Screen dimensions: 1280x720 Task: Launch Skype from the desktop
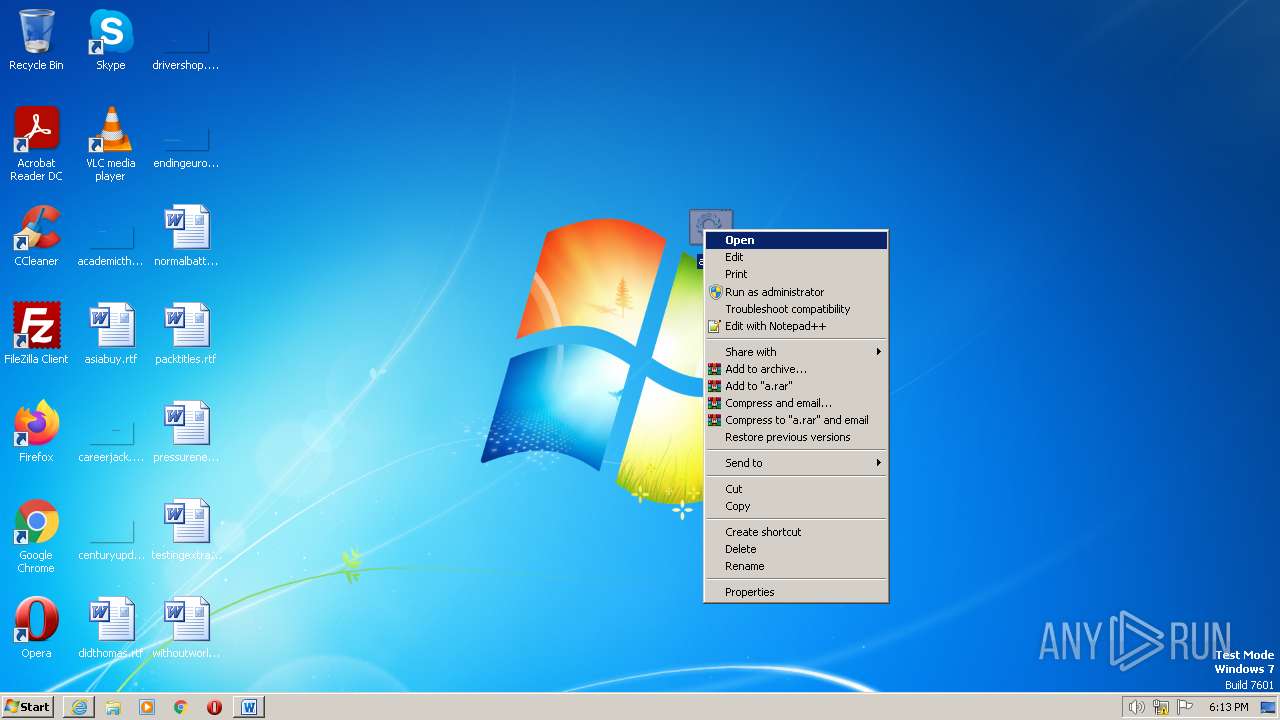pos(110,40)
